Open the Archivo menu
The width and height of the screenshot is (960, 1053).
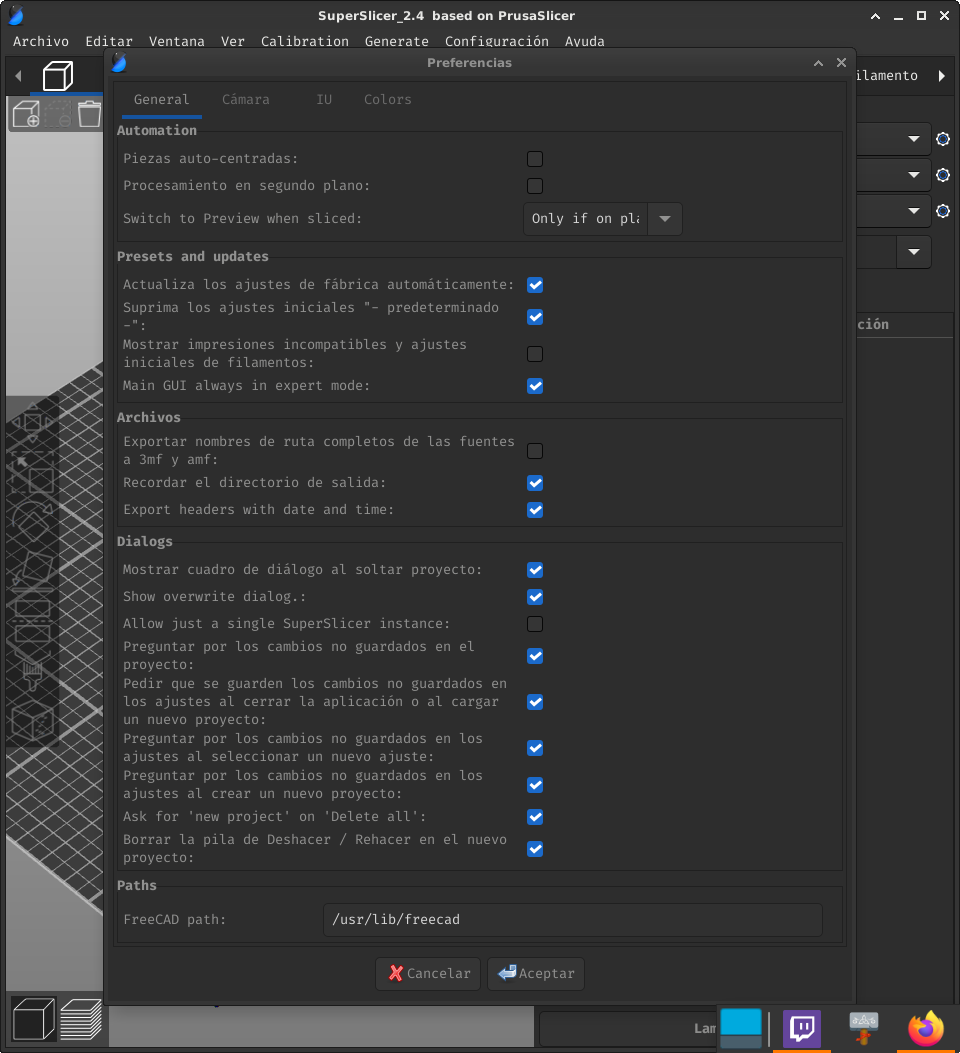tap(41, 42)
